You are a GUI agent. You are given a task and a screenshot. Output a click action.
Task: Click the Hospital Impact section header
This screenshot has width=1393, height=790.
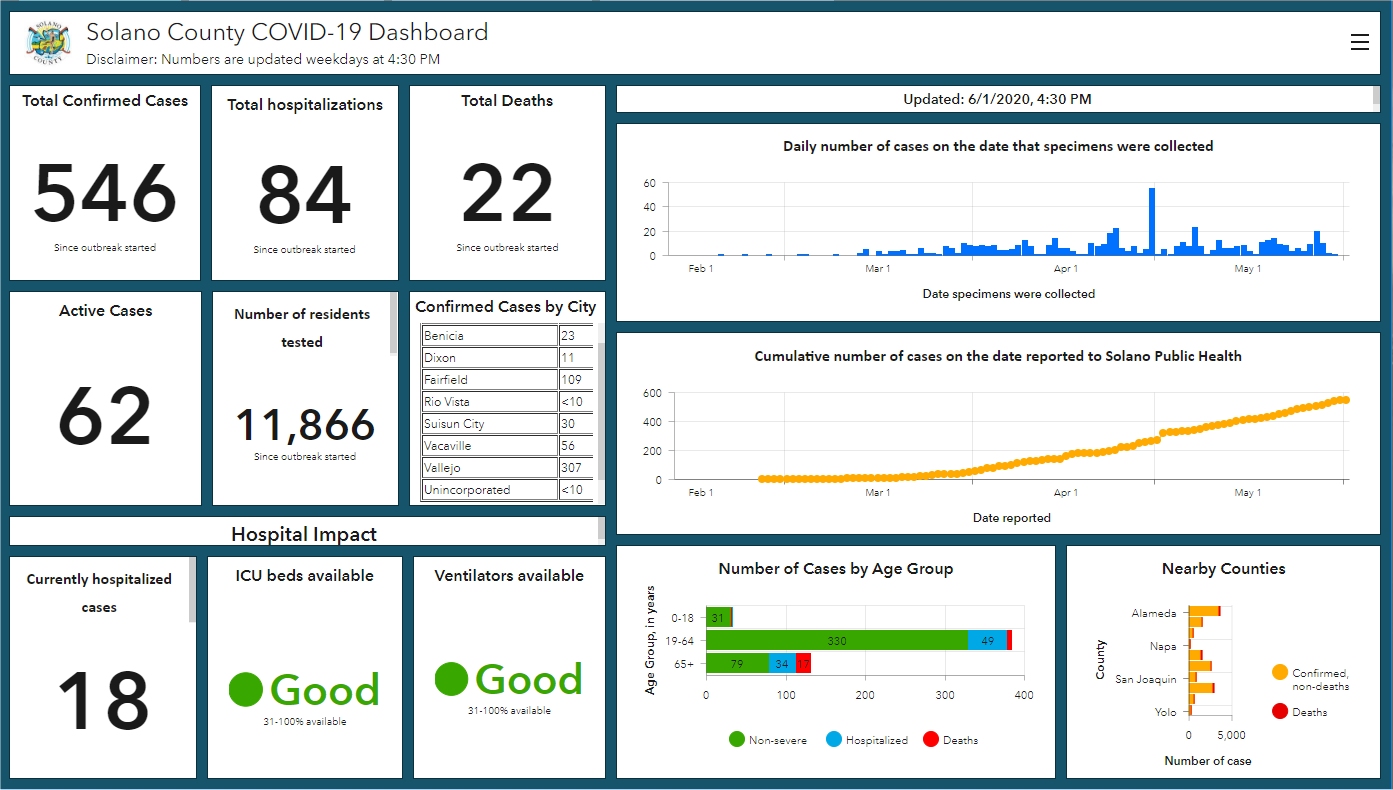coord(304,534)
